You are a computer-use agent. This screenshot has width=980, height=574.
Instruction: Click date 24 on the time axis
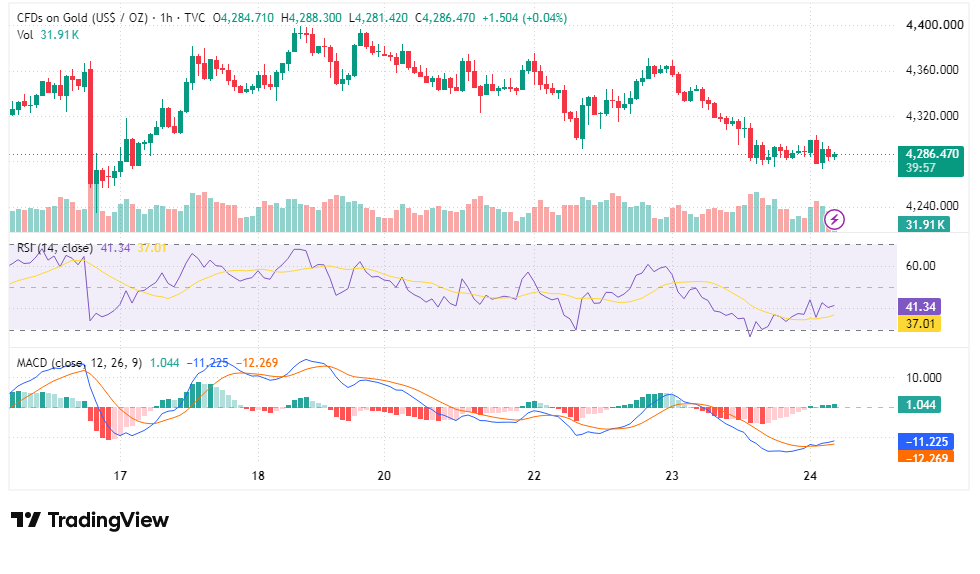pyautogui.click(x=810, y=476)
